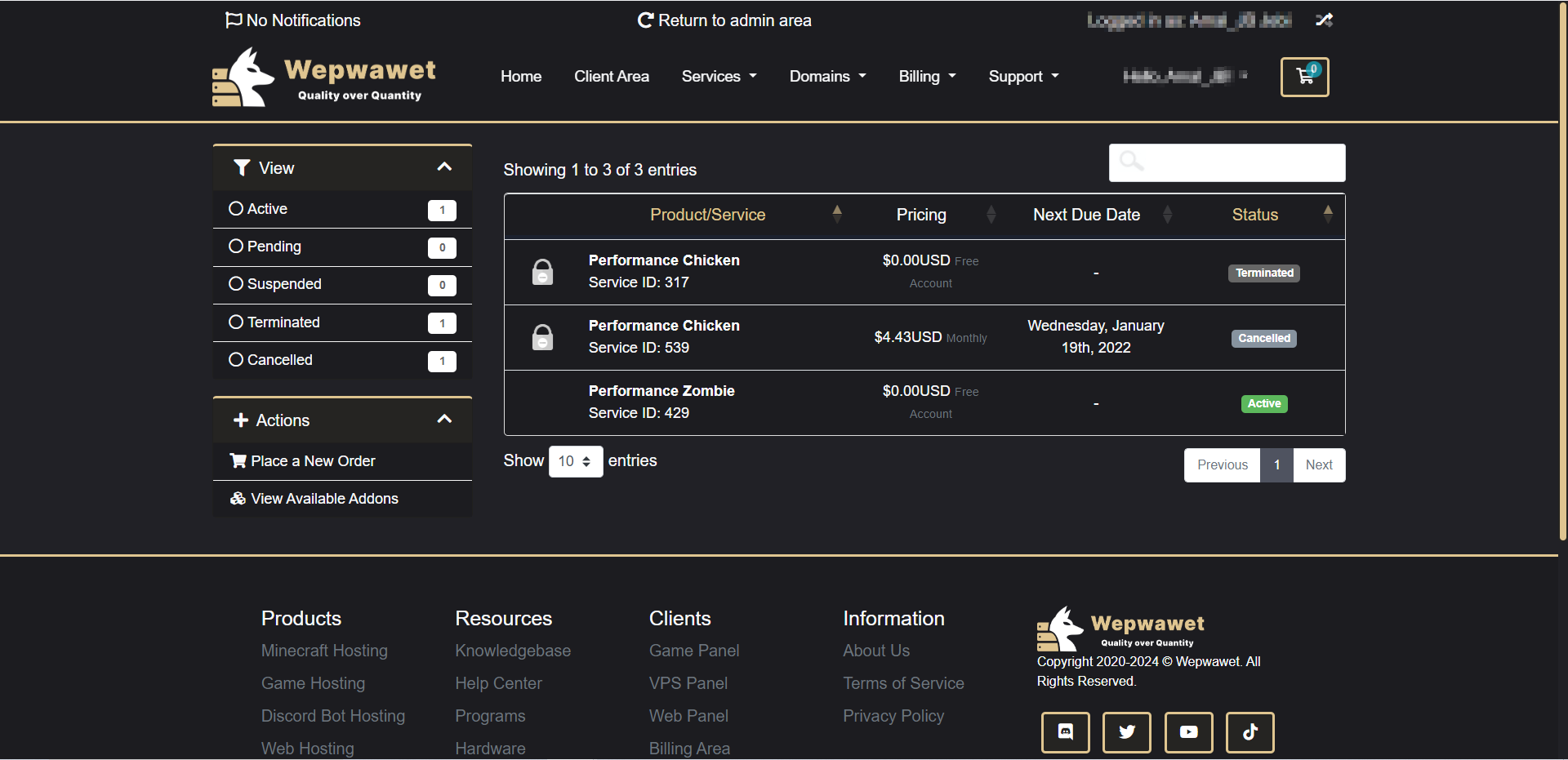Image resolution: width=1568 pixels, height=760 pixels.
Task: Click the $4.43USD Monthly price
Action: point(930,337)
